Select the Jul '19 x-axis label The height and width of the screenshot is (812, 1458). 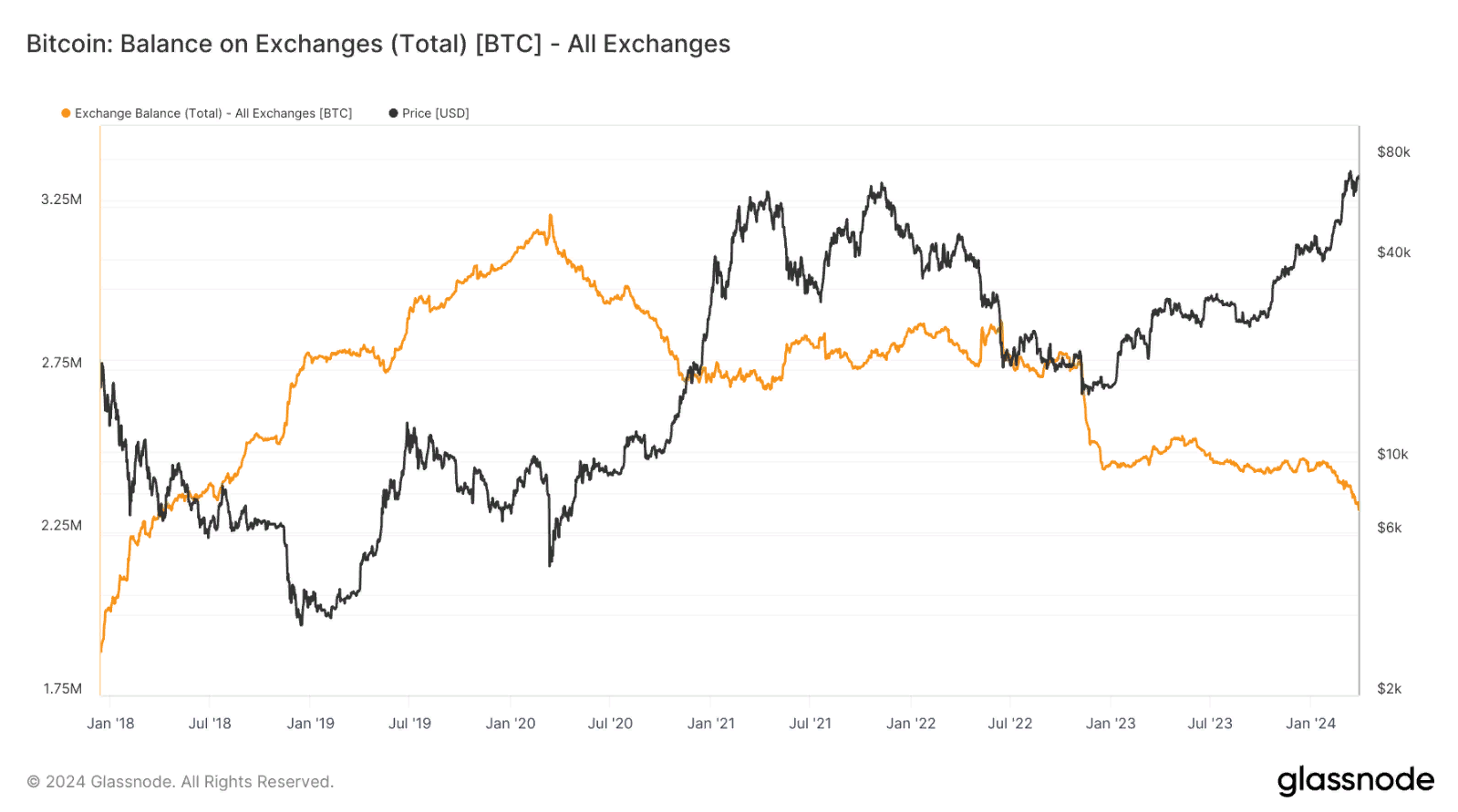click(409, 724)
